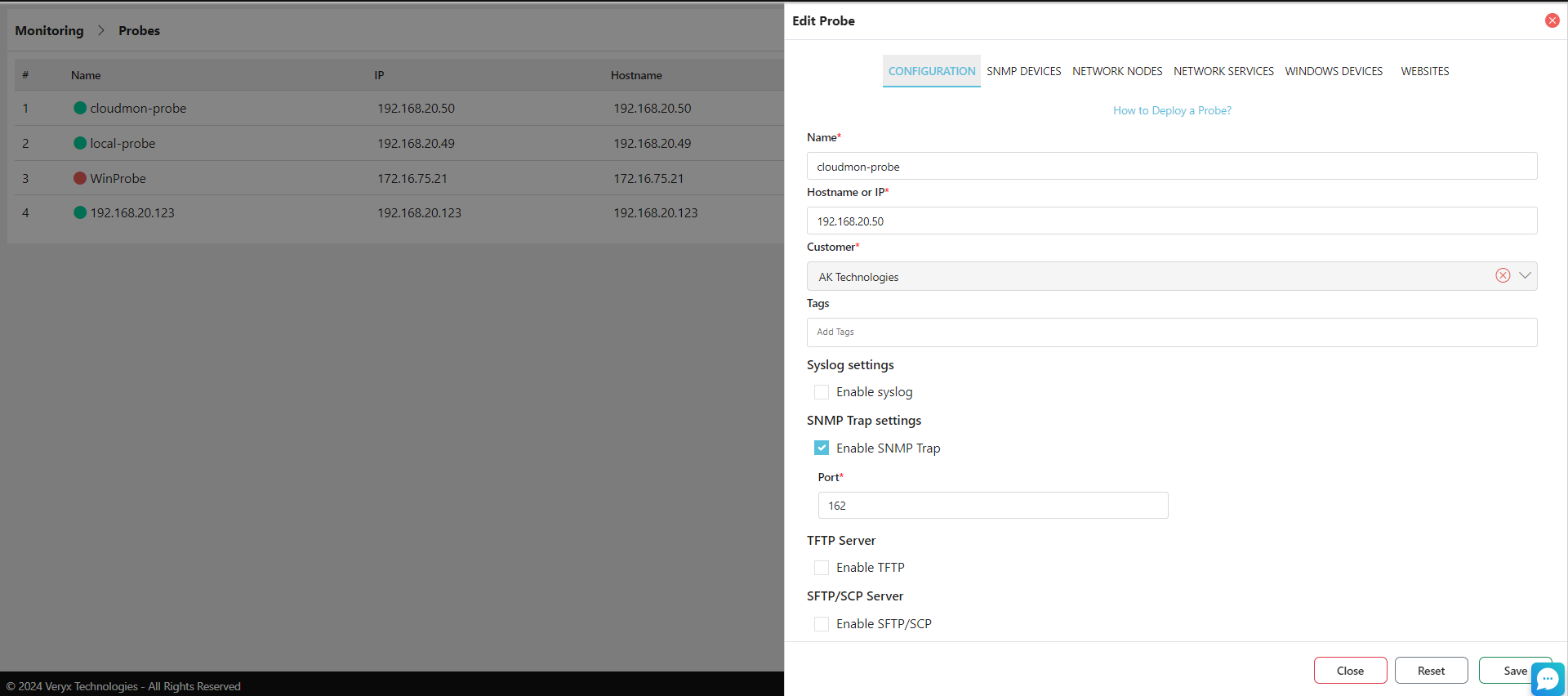Tick the Enable SFTP/SCP checkbox
Screen dimensions: 1568x696
pos(822,623)
